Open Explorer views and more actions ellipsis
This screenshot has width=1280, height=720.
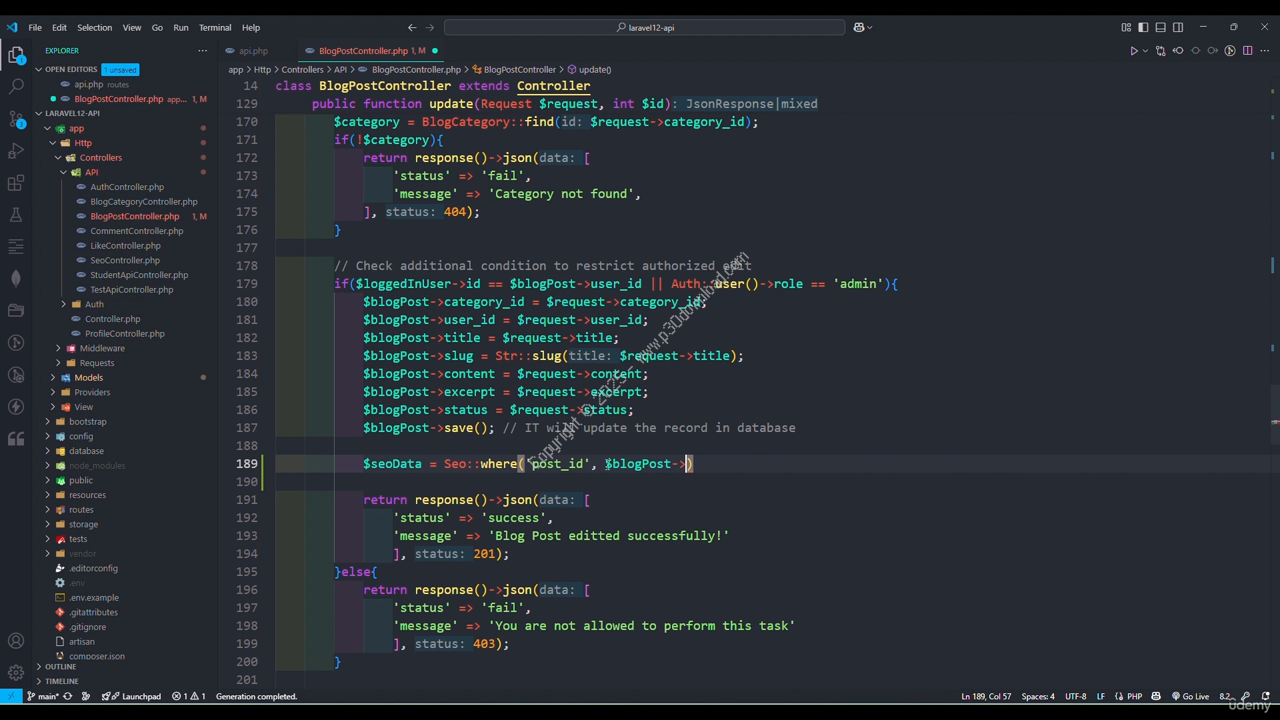tap(202, 50)
